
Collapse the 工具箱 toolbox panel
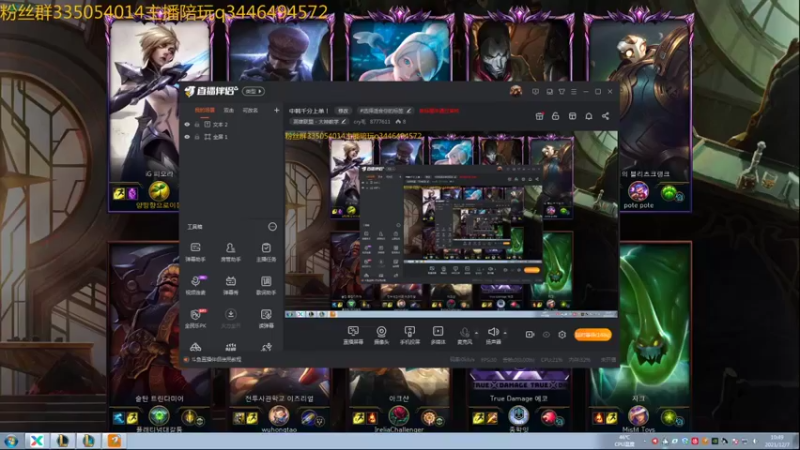point(272,227)
